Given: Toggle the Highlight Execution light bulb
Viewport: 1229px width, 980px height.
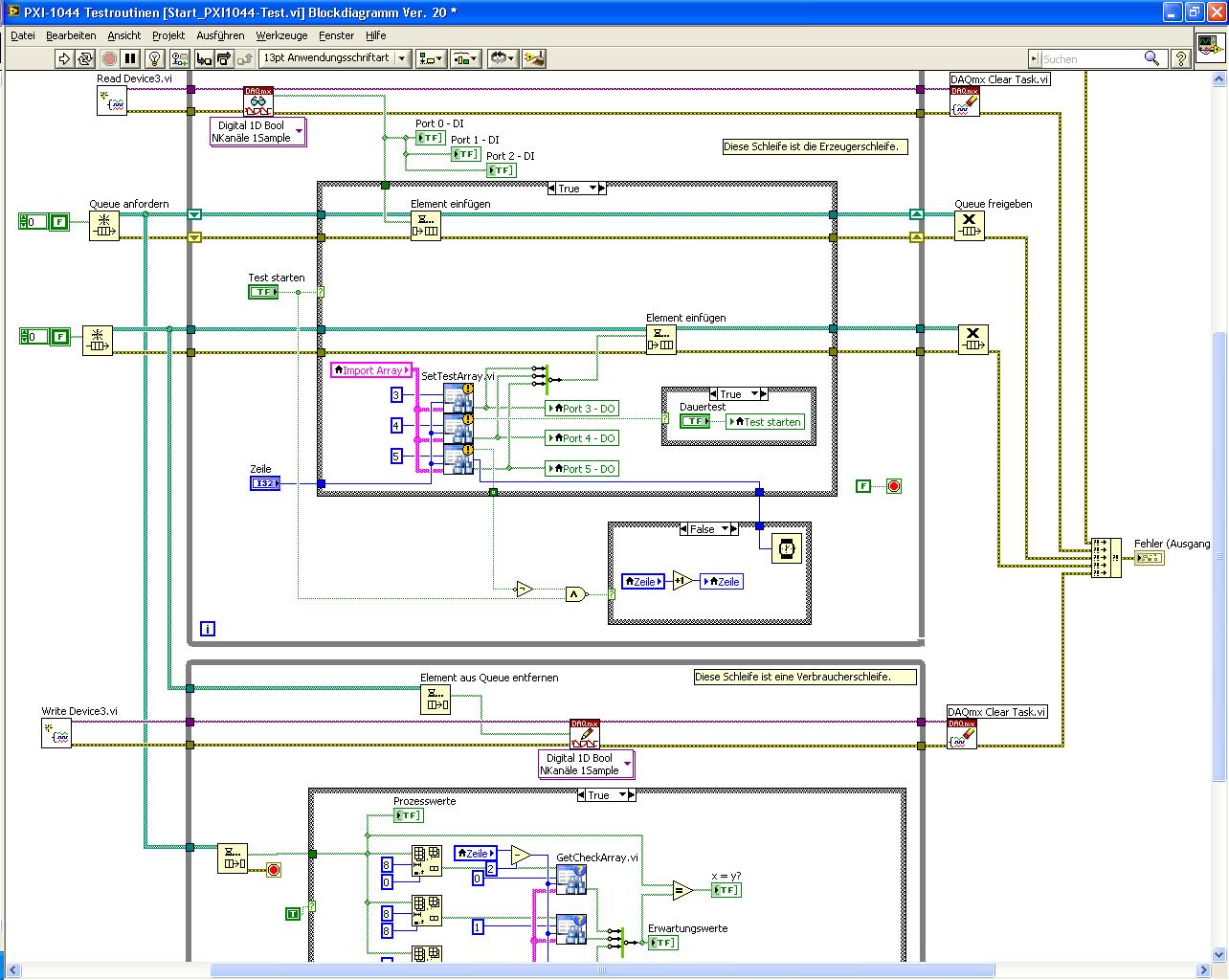Looking at the screenshot, I should 156,58.
